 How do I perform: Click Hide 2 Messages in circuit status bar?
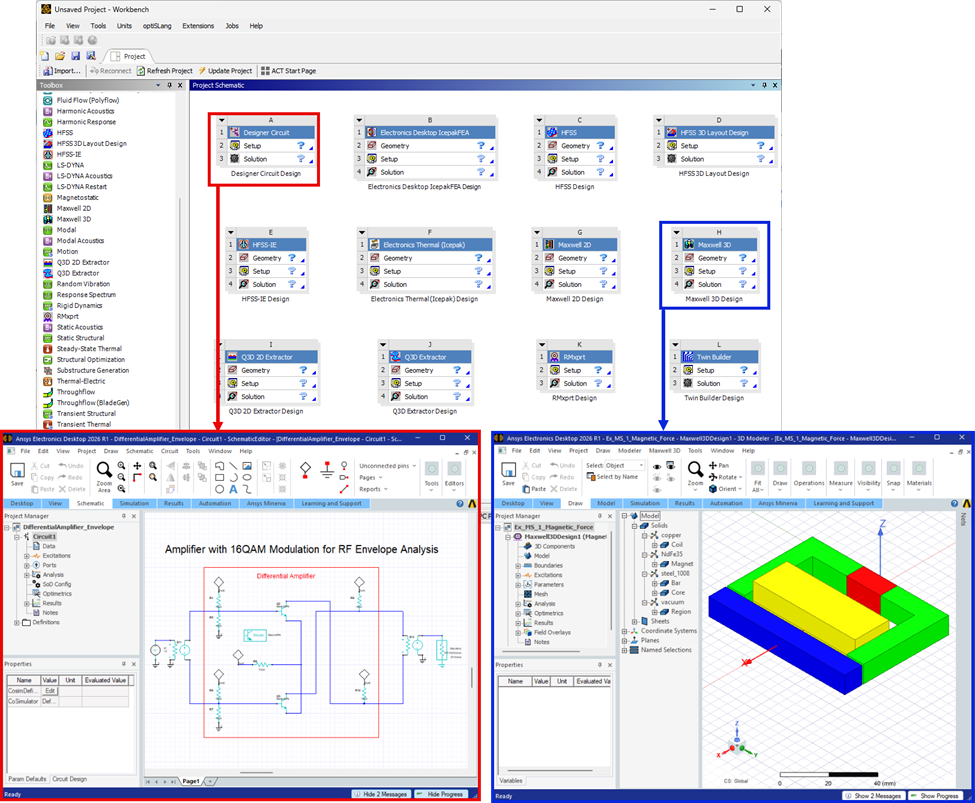pos(381,794)
